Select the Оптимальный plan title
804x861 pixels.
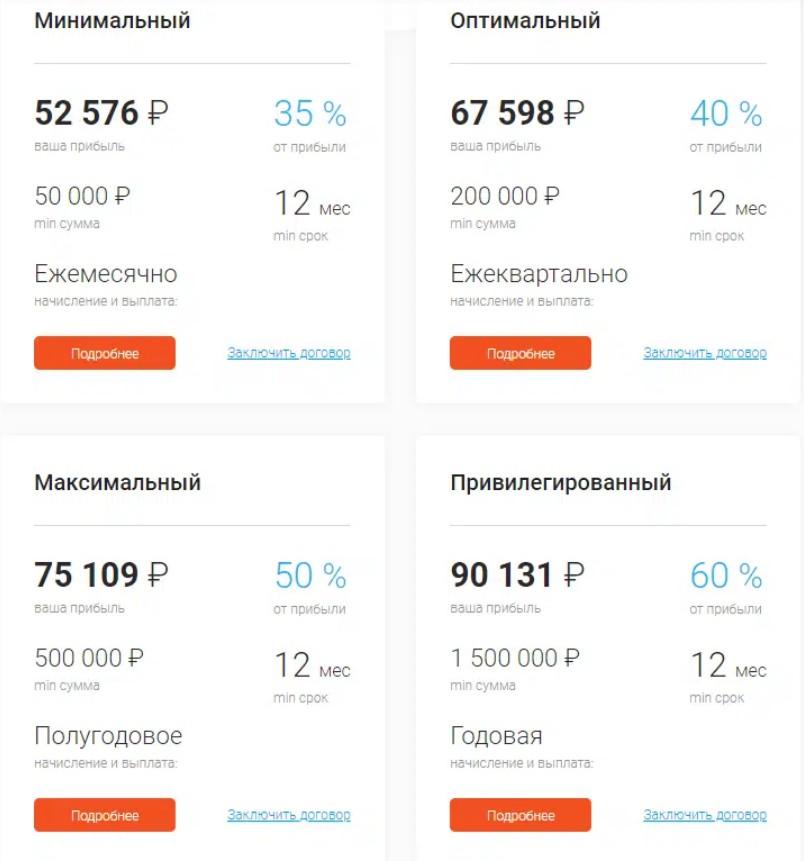(525, 19)
